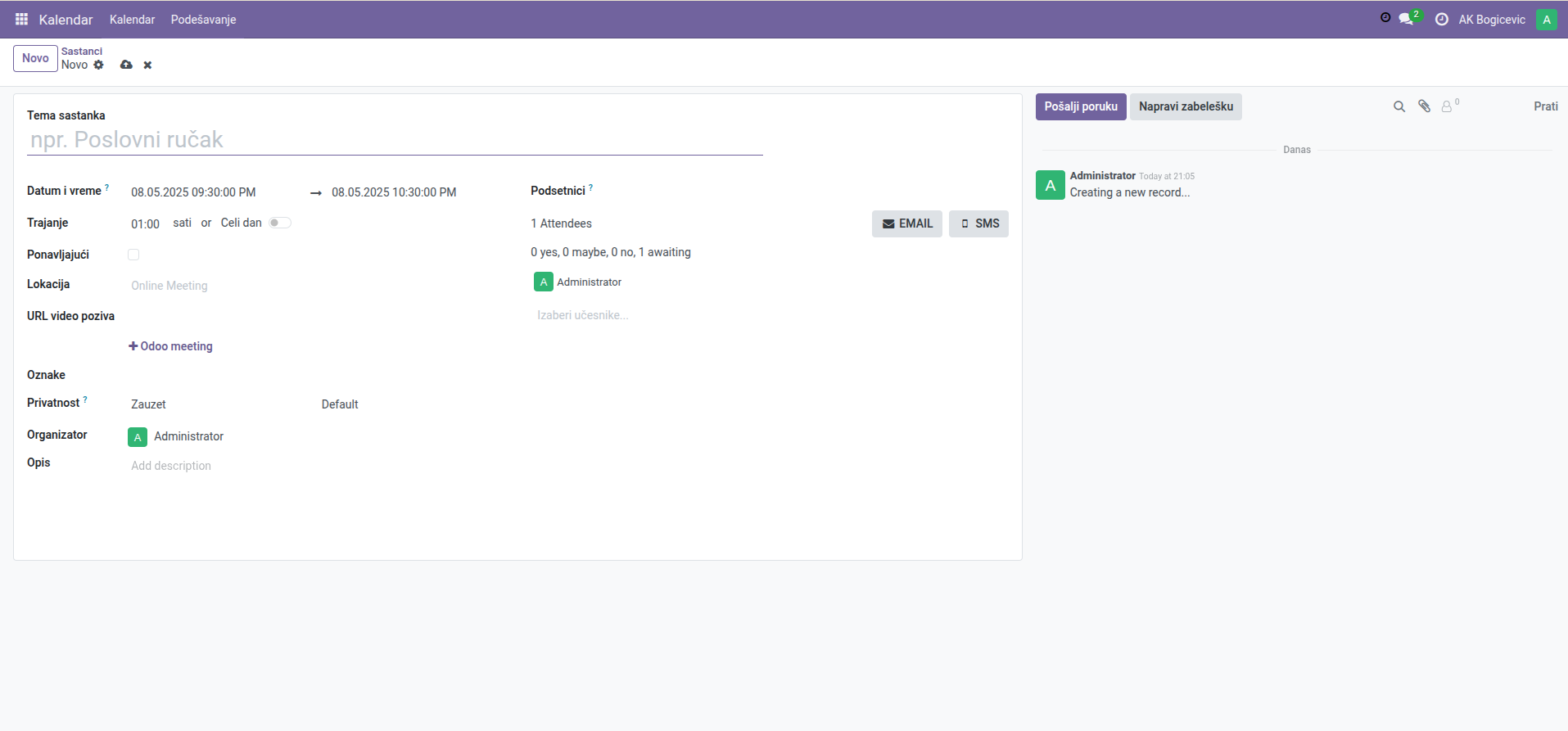This screenshot has height=731, width=1568.
Task: Add an Odoo meeting link
Action: (170, 346)
